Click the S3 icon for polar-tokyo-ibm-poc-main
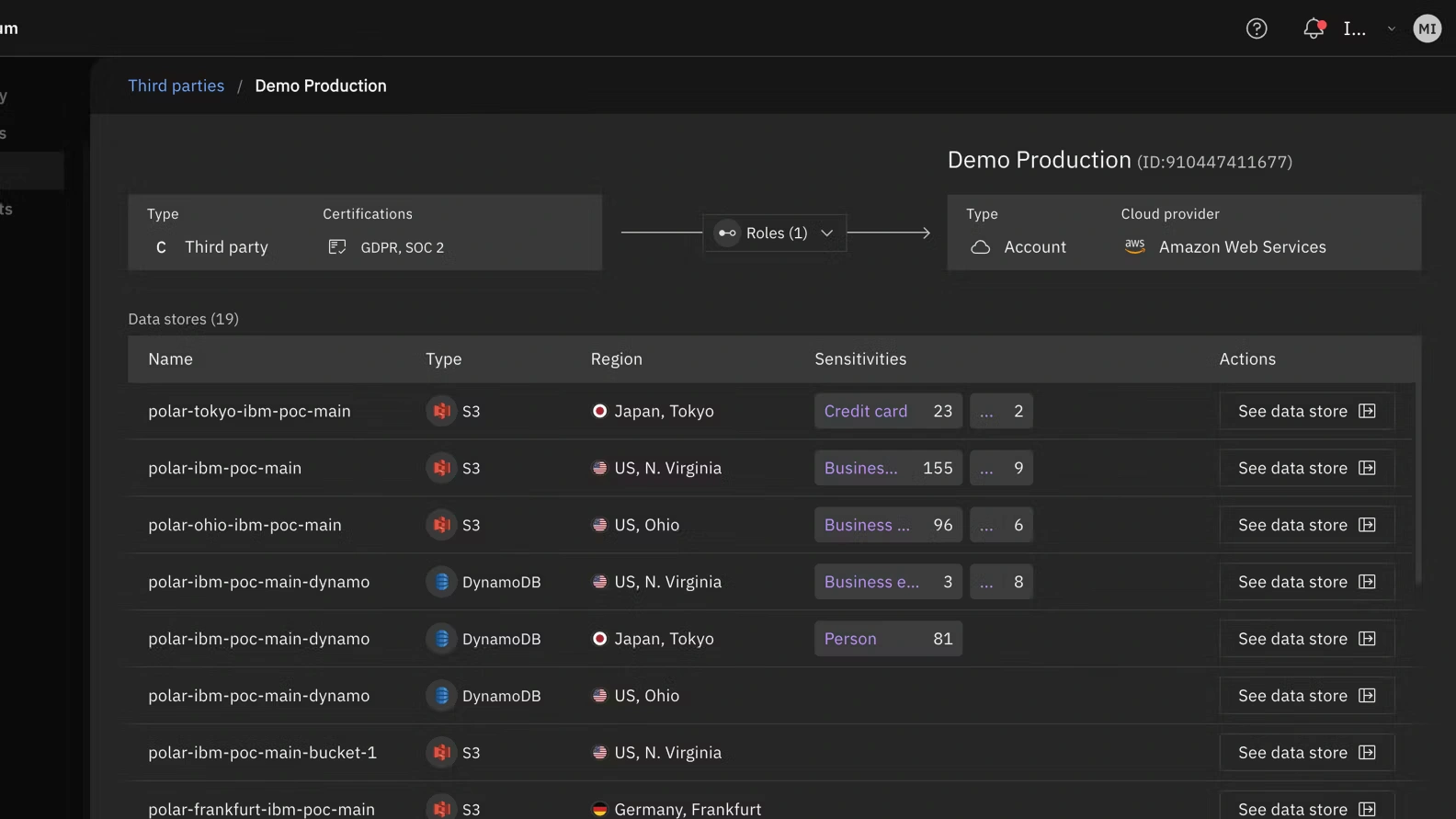This screenshot has height=819, width=1456. 441,411
